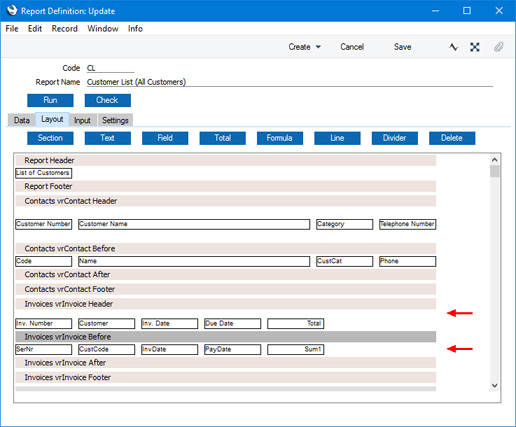516x427 pixels.
Task: Click the Check button
Action: click(107, 100)
